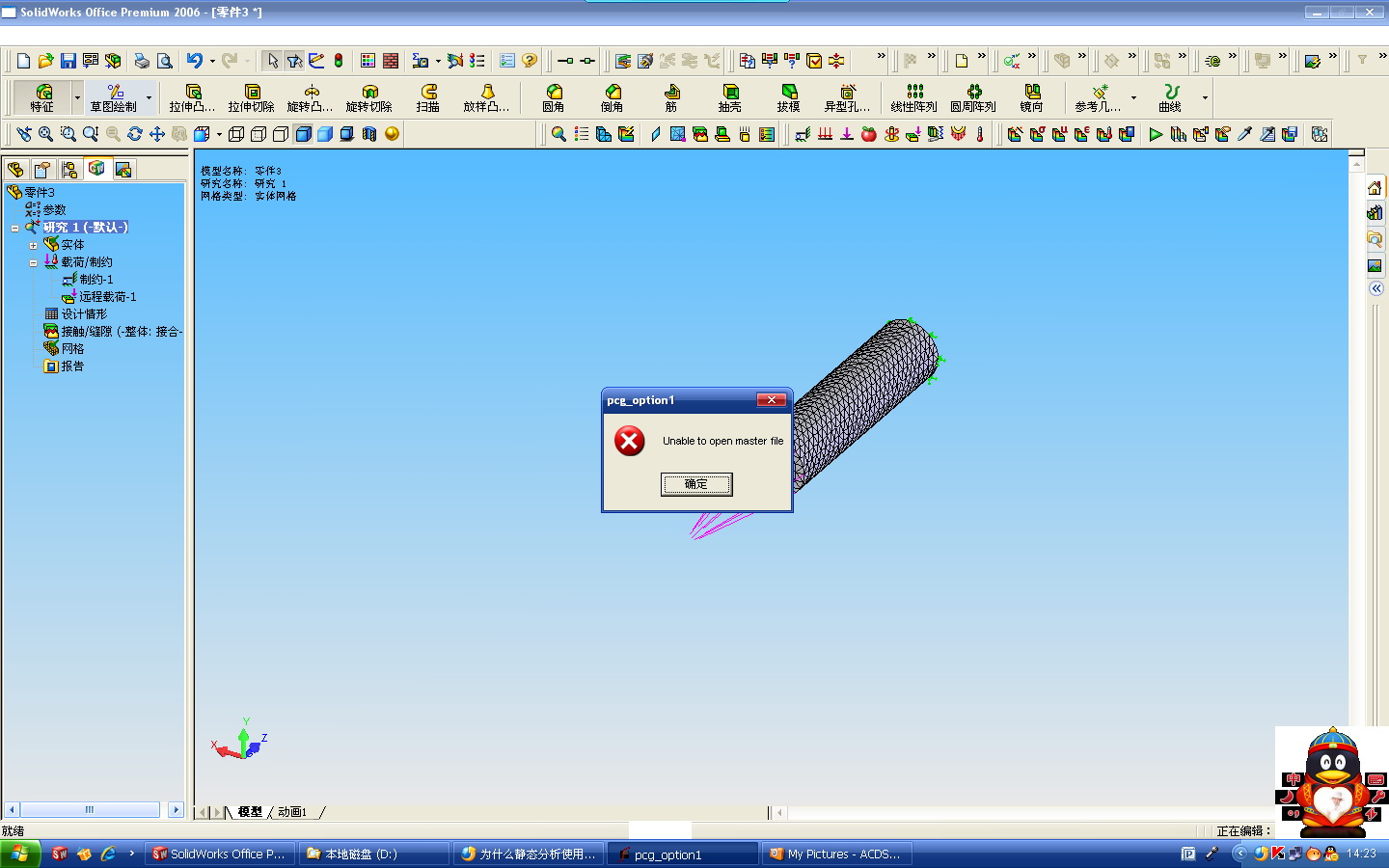Image resolution: width=1389 pixels, height=868 pixels.
Task: Run the analysis with the green play icon
Action: point(1156,134)
